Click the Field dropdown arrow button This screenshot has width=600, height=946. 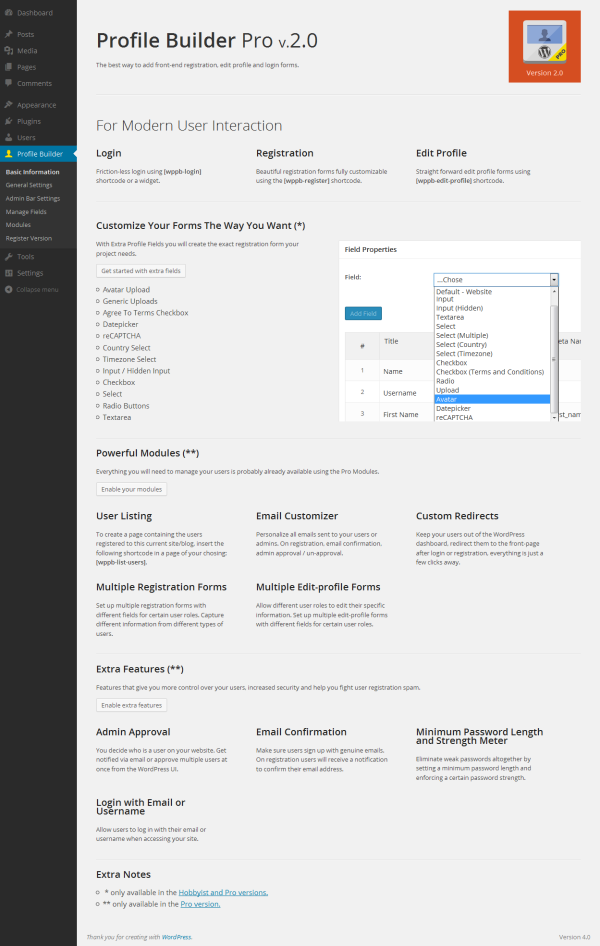click(554, 280)
